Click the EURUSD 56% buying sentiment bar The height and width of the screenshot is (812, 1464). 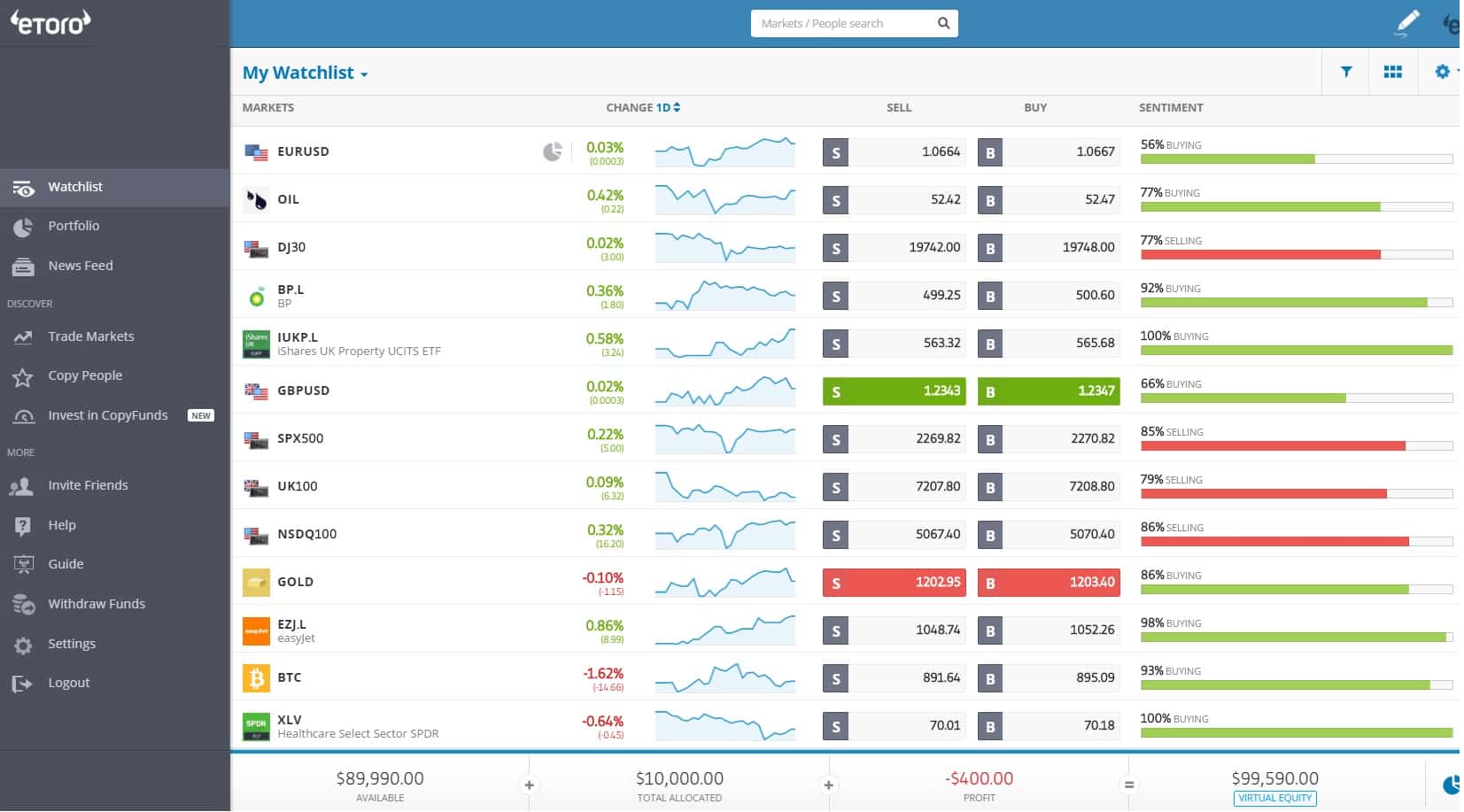coord(1297,159)
